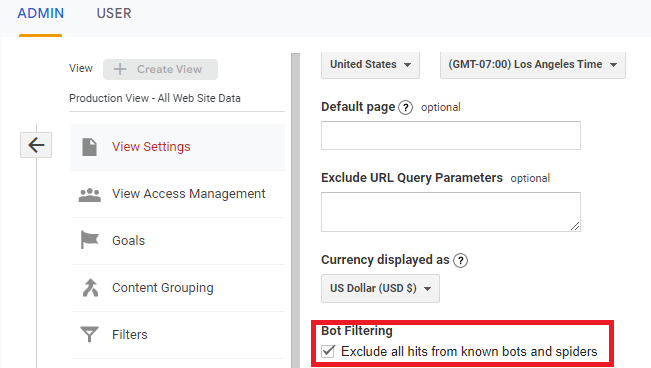Click the back arrow icon

coord(36,145)
